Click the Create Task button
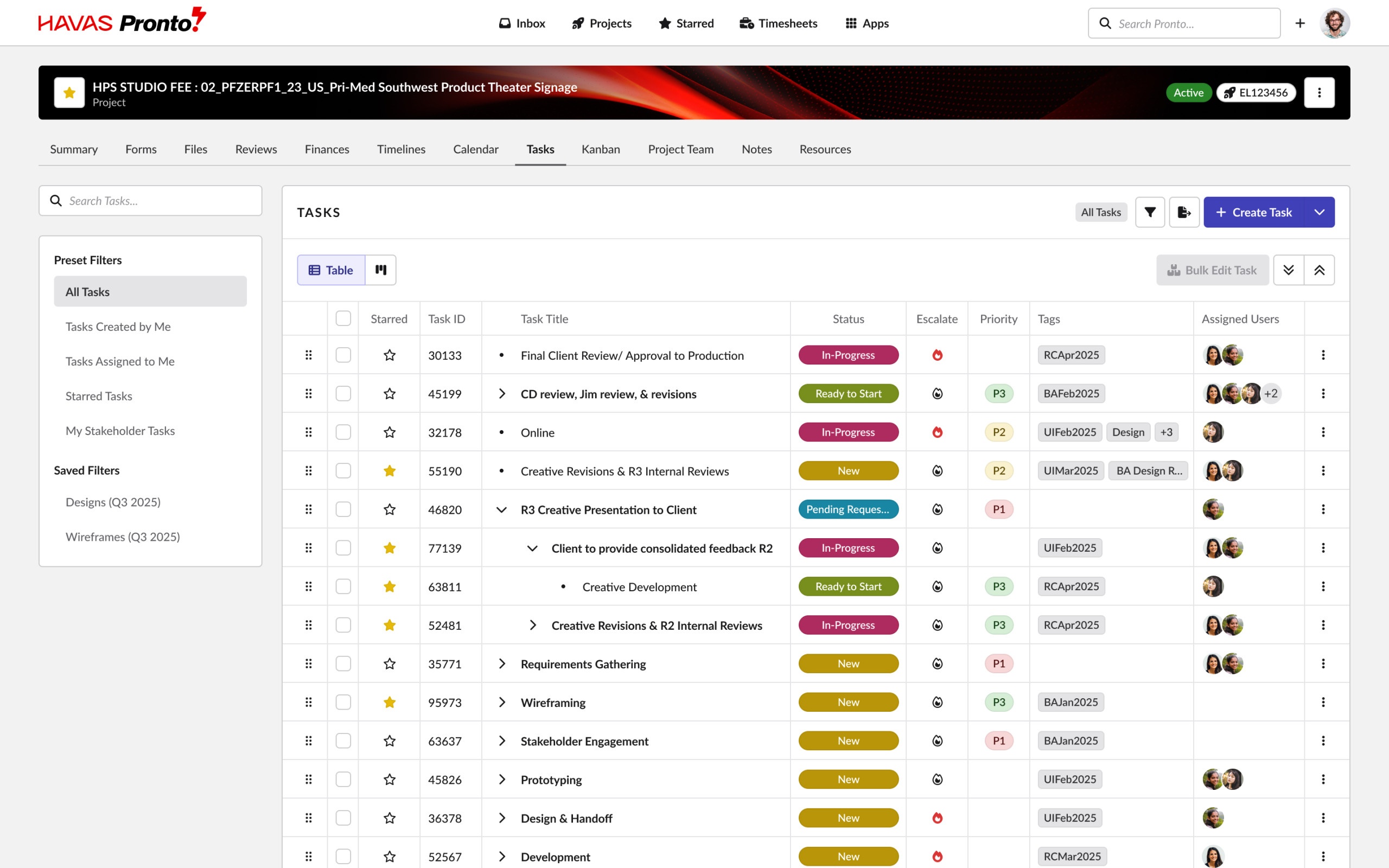The width and height of the screenshot is (1389, 868). click(x=1253, y=213)
